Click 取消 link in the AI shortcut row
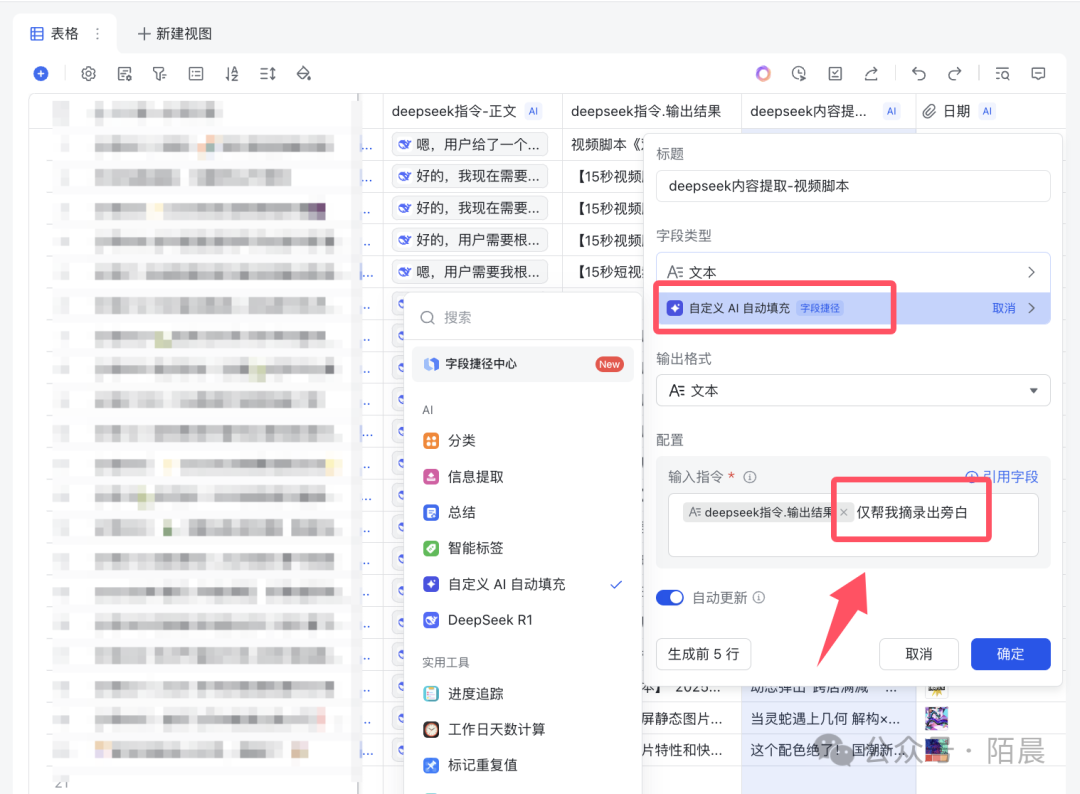 tap(1004, 308)
